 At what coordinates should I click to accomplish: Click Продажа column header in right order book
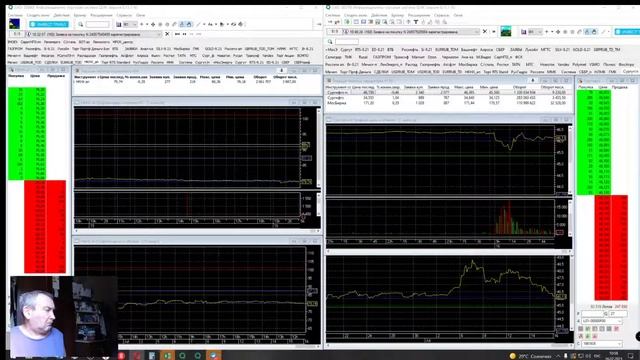tap(620, 87)
